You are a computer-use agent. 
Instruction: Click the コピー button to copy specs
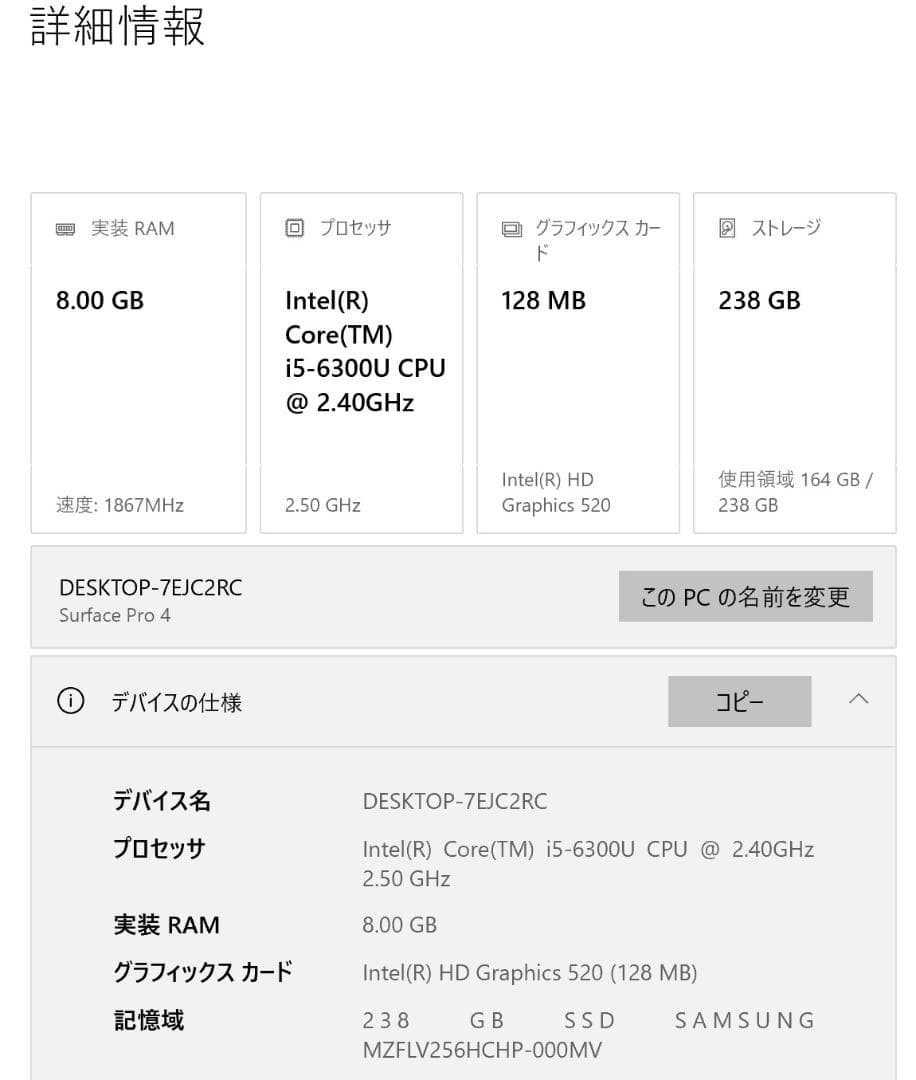[739, 702]
